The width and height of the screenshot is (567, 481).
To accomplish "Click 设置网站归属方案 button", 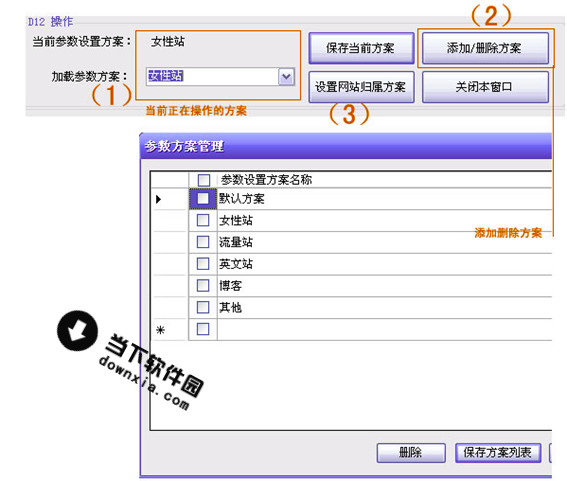I will [361, 87].
